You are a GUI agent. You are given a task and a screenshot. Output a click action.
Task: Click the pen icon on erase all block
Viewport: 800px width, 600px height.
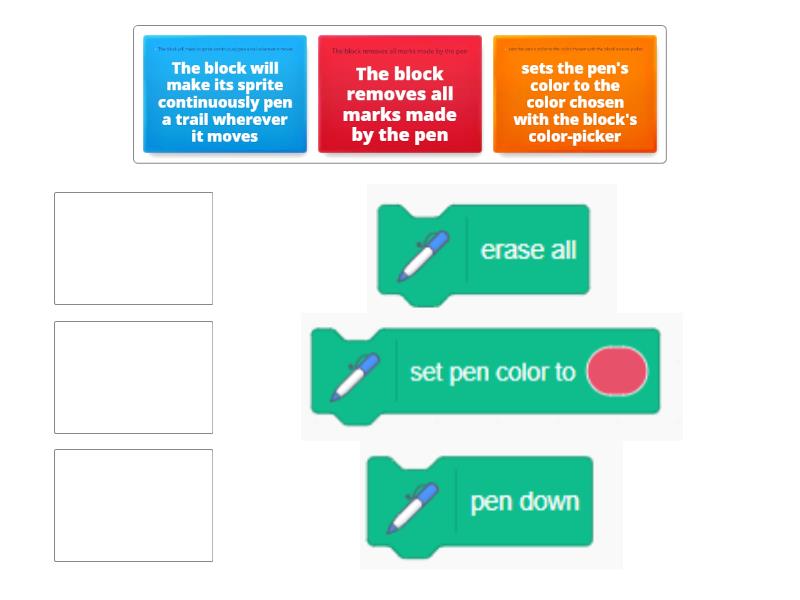(x=423, y=256)
